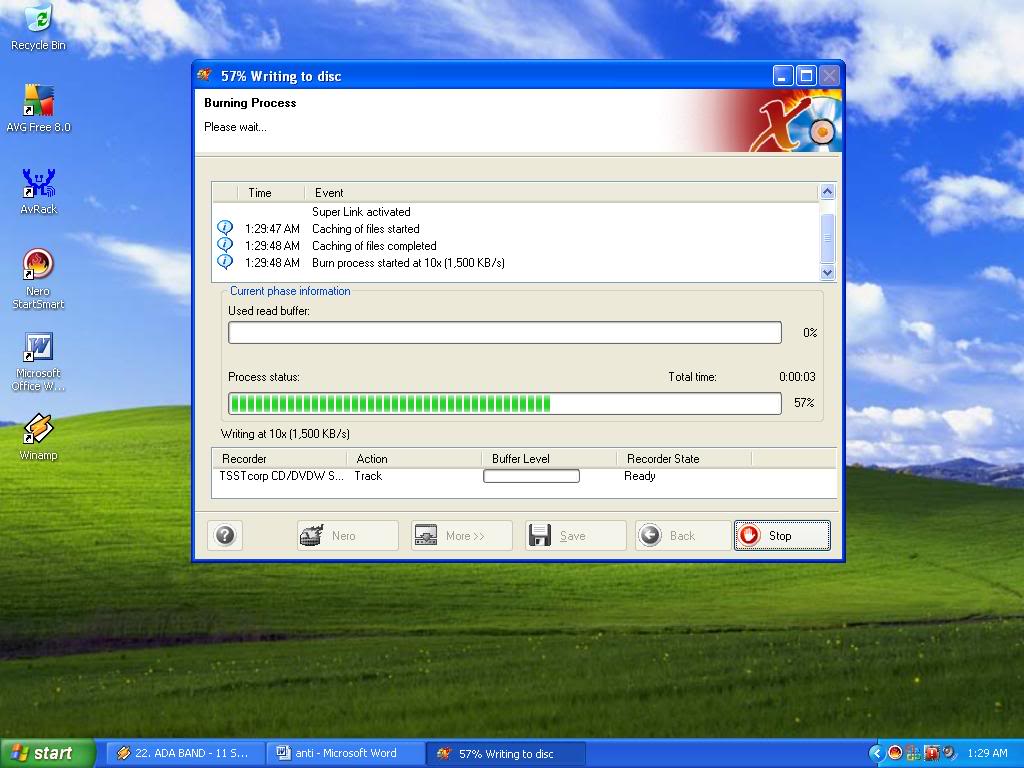Select the Microsoft Office Word desktop icon
The height and width of the screenshot is (768, 1024).
(39, 361)
